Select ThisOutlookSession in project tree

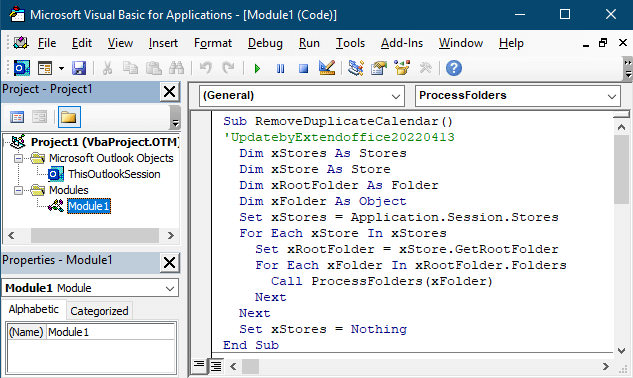click(x=114, y=174)
